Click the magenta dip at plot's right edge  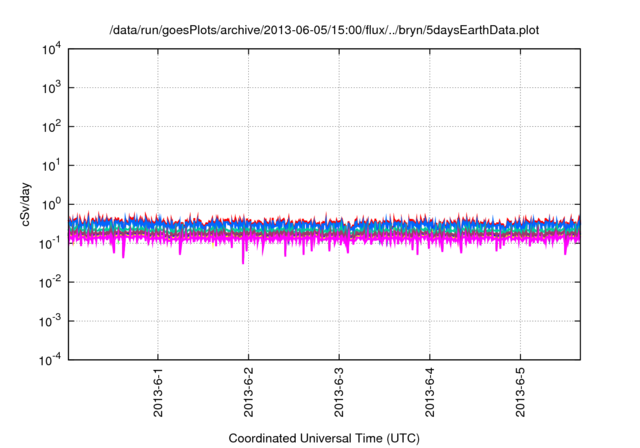pyautogui.click(x=566, y=252)
